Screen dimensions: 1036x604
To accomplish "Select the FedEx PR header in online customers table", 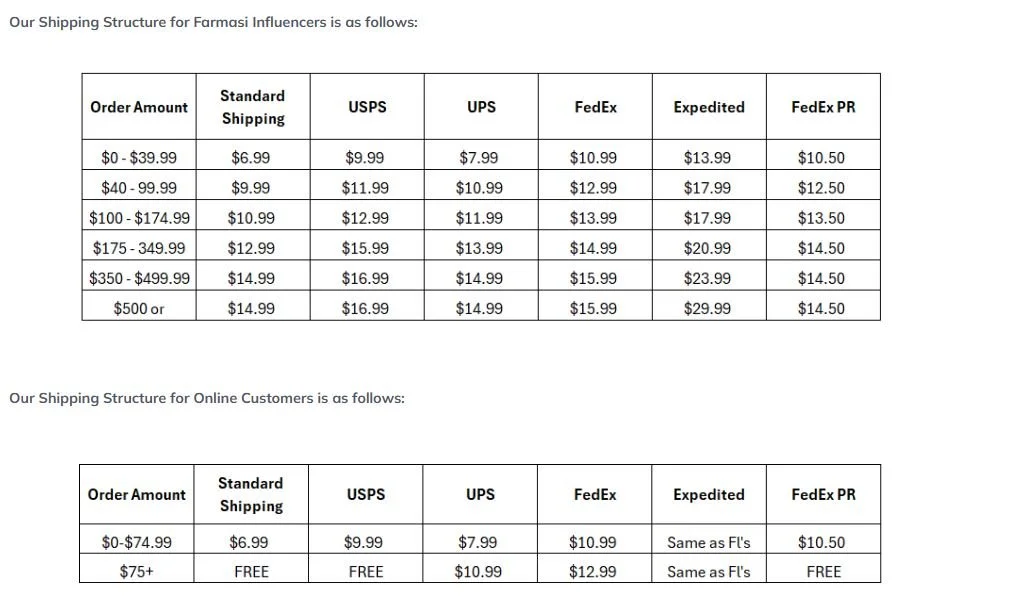I will pos(823,494).
